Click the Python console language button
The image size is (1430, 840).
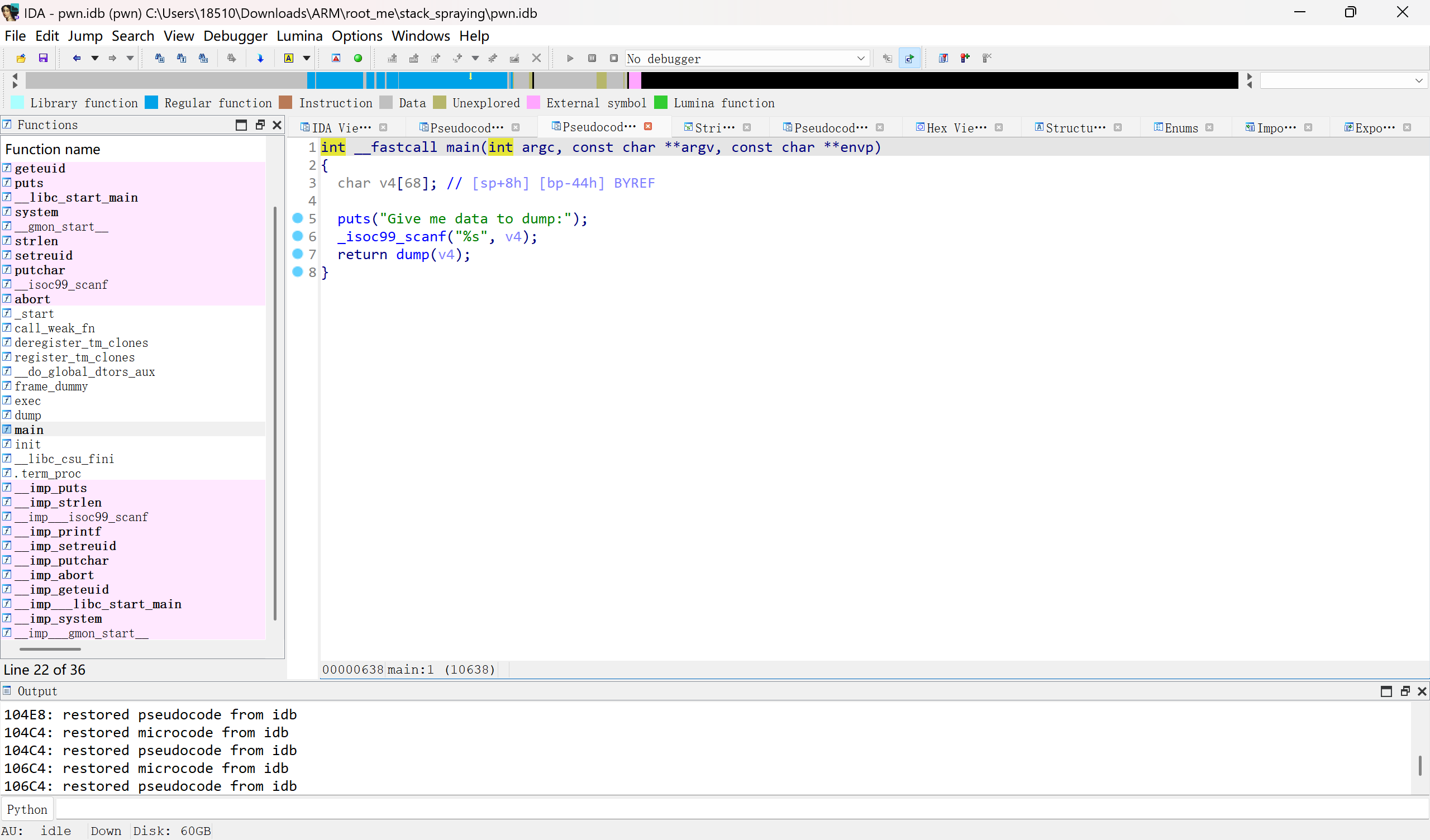click(27, 809)
